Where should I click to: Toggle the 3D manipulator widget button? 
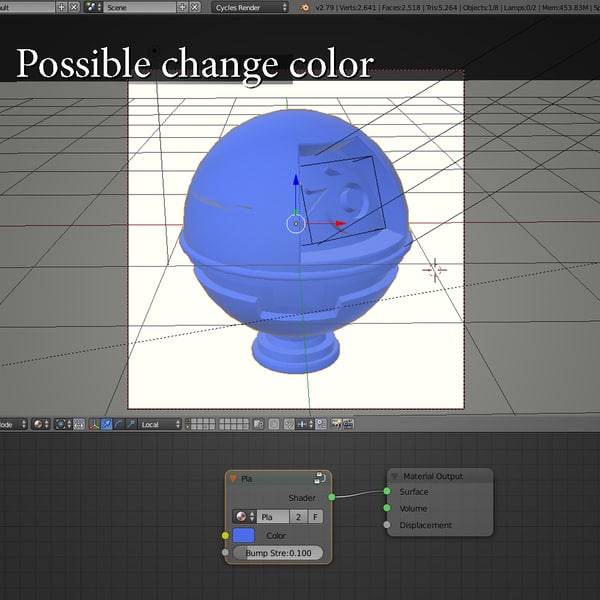[94, 424]
